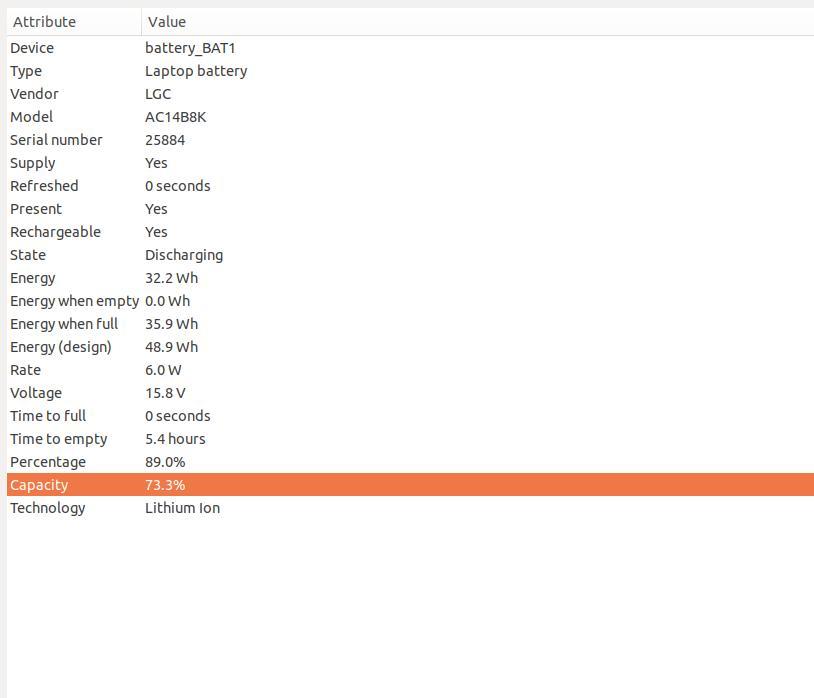Select the LGC vendor value
The image size is (814, 698).
(x=158, y=94)
